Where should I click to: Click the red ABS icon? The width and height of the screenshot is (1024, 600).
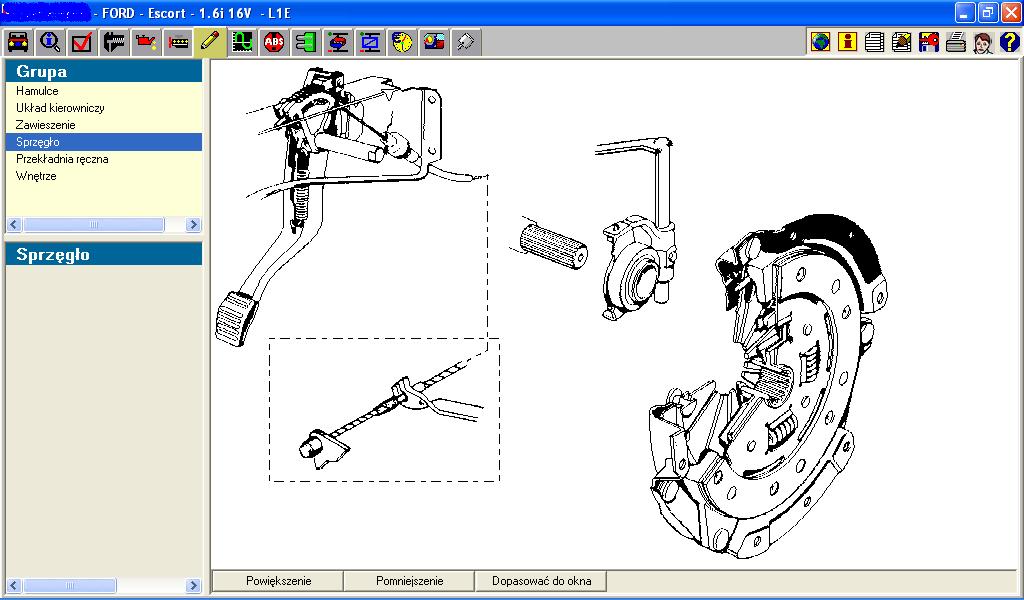click(x=274, y=42)
